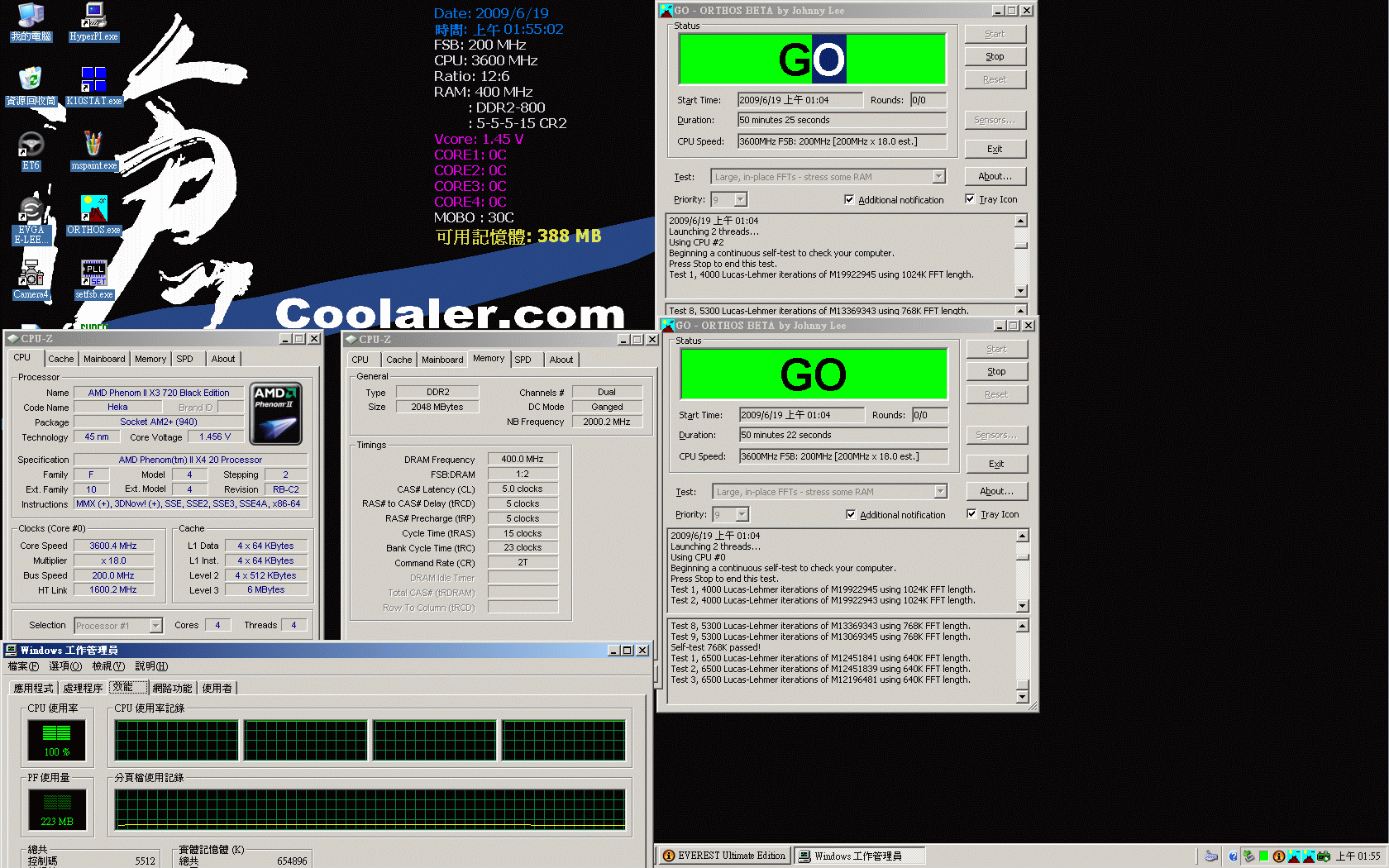Click the Core Voltage value 1.456 V
The width and height of the screenshot is (1389, 868).
(215, 437)
